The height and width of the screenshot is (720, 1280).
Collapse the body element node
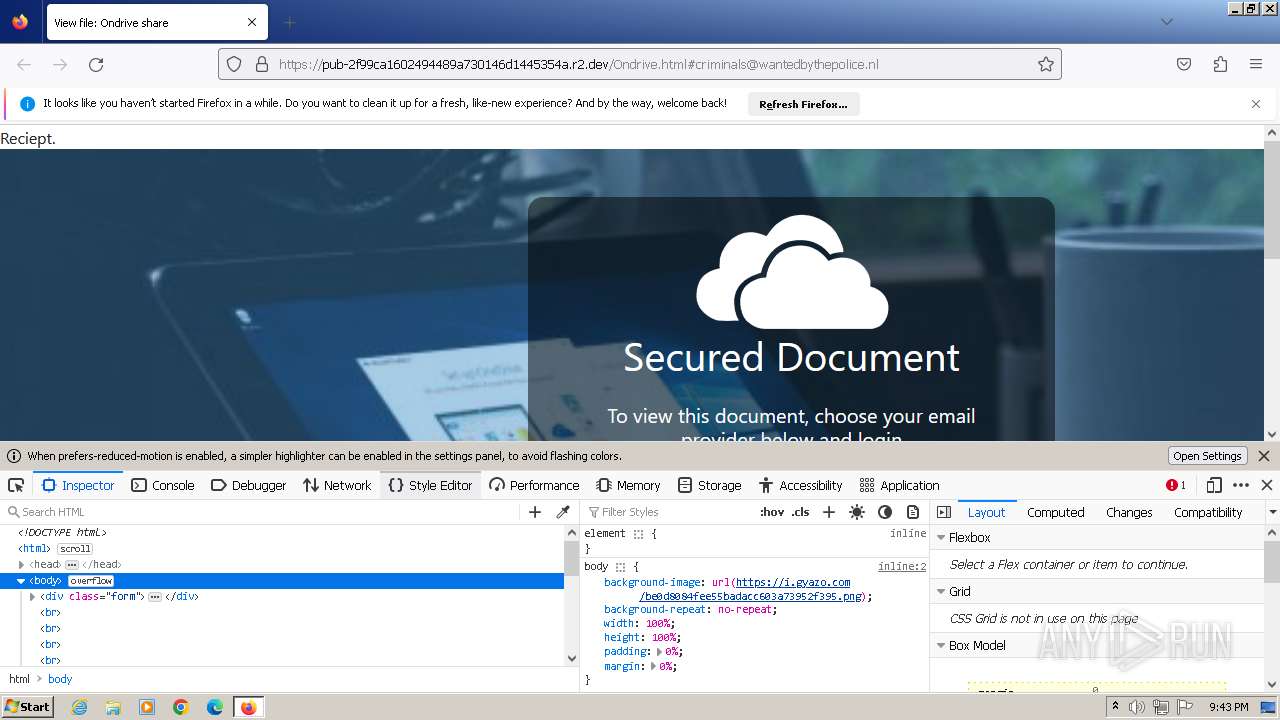(x=21, y=581)
